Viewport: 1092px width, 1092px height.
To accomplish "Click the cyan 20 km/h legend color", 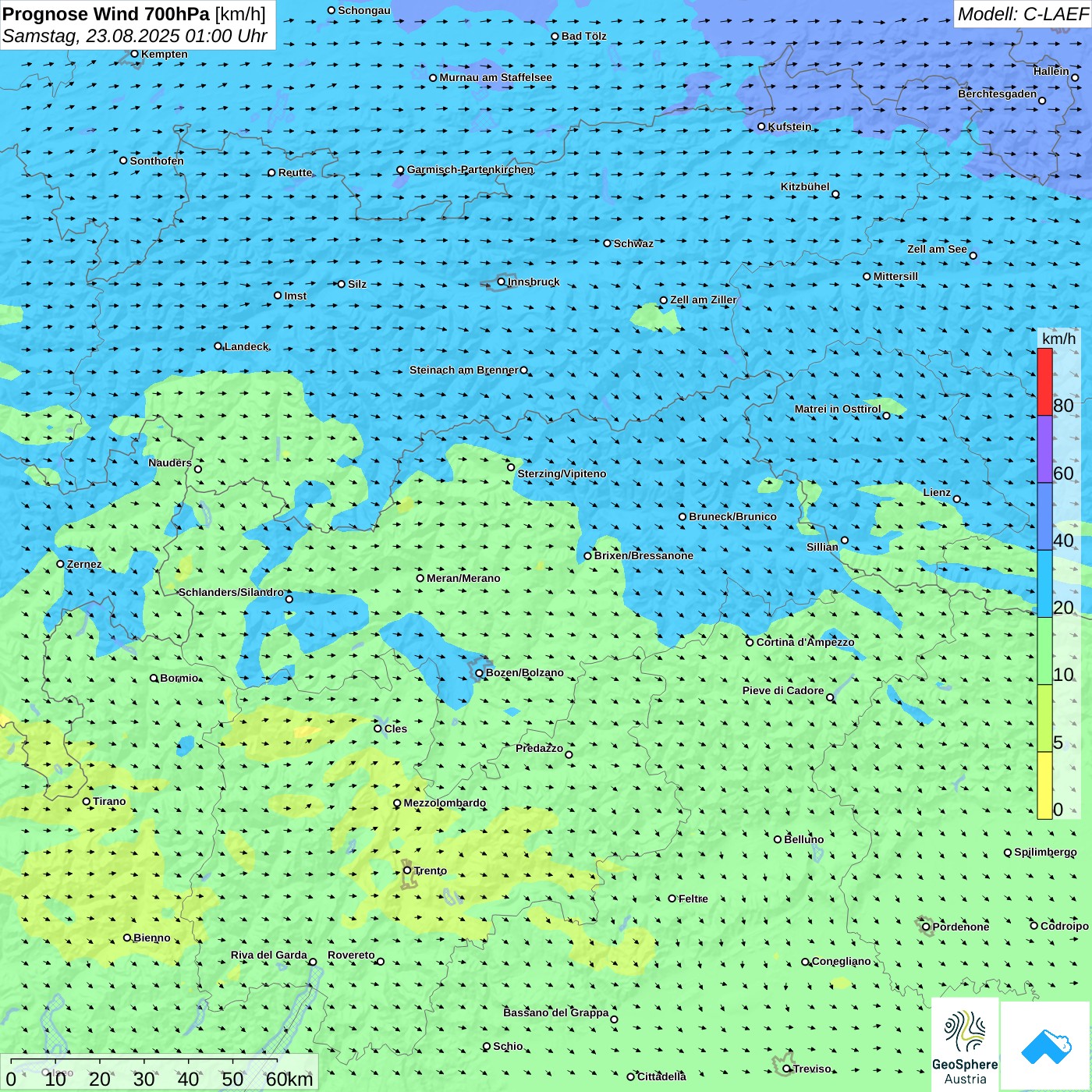I will pos(1044,584).
